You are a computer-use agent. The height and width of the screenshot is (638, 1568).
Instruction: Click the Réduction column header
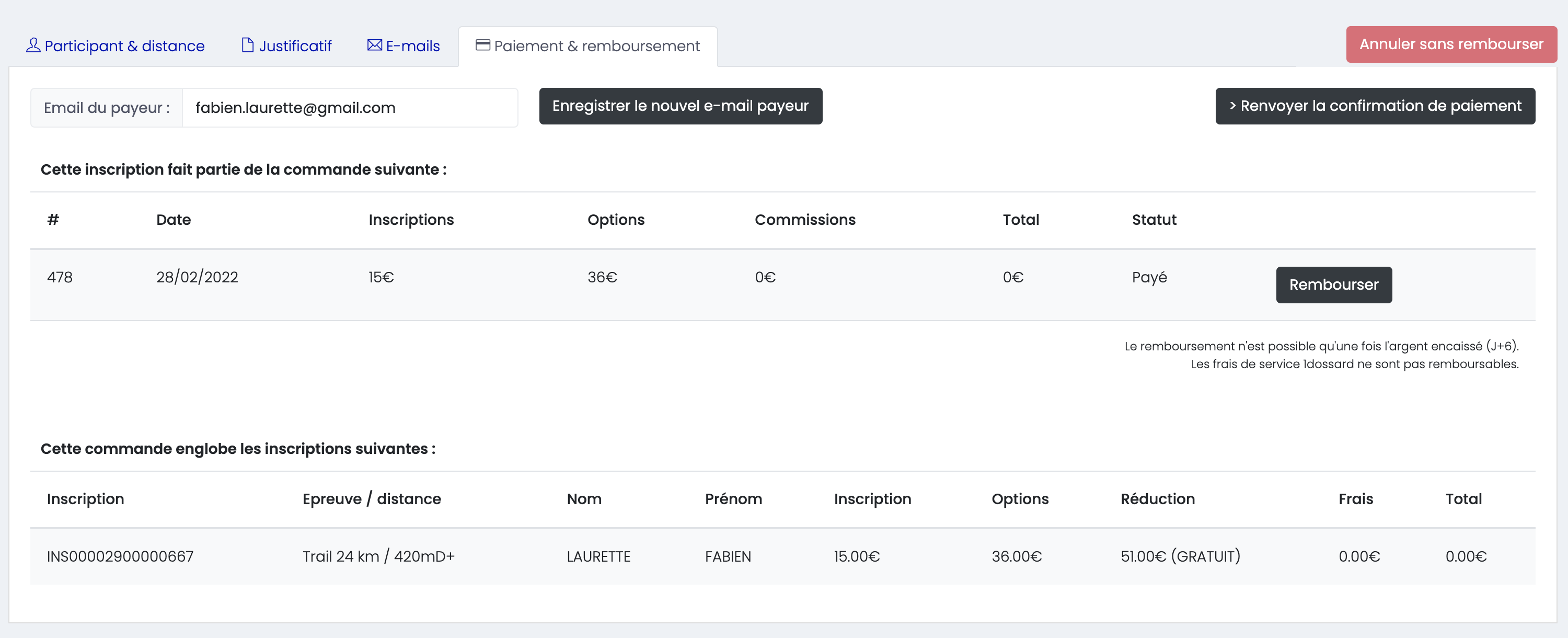click(x=1157, y=498)
